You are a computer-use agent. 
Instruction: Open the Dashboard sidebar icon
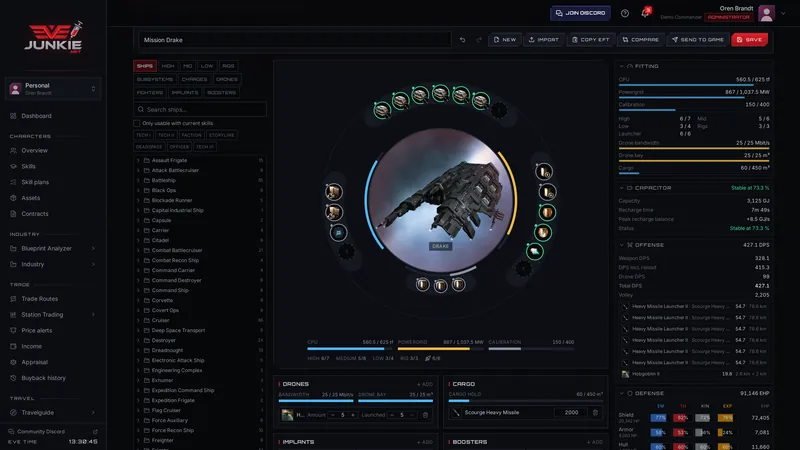[13, 116]
